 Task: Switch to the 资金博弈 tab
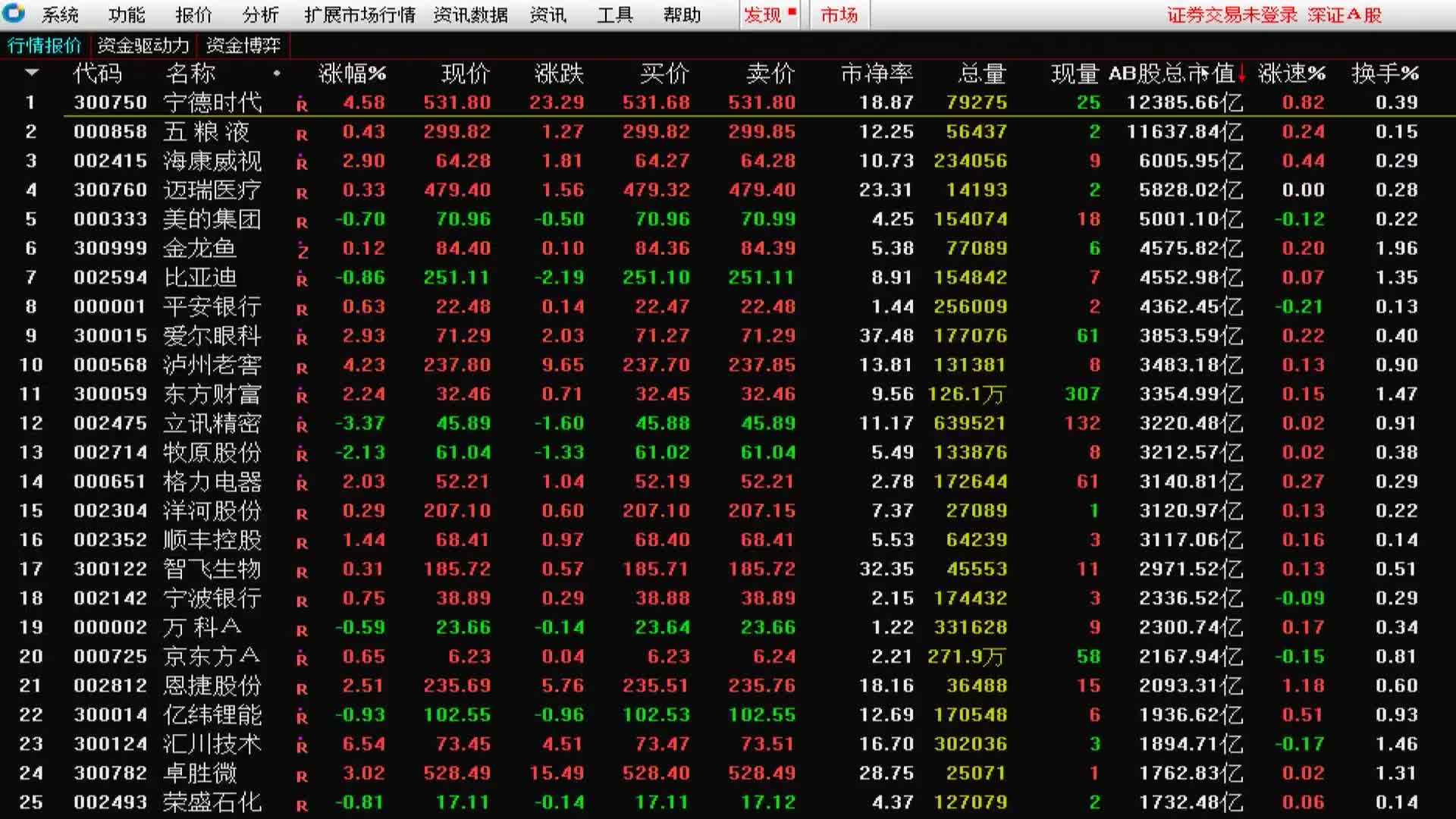click(243, 45)
